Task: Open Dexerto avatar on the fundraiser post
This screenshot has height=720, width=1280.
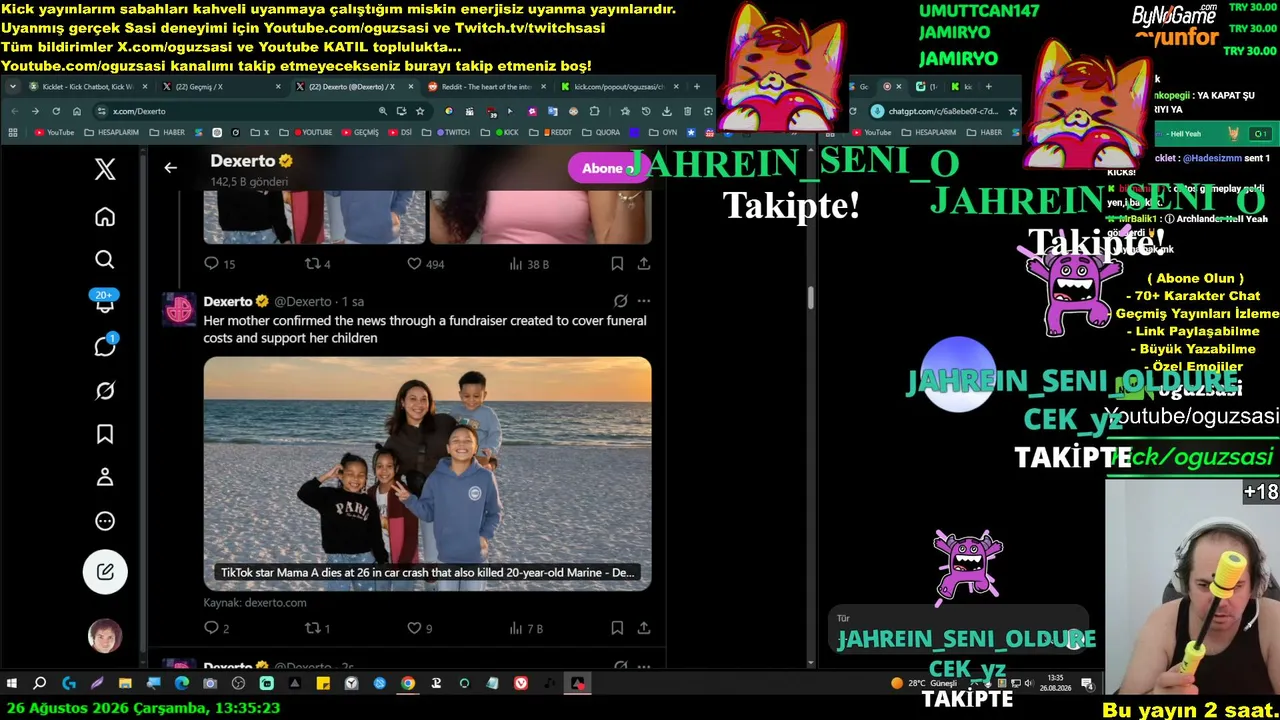Action: click(x=179, y=310)
